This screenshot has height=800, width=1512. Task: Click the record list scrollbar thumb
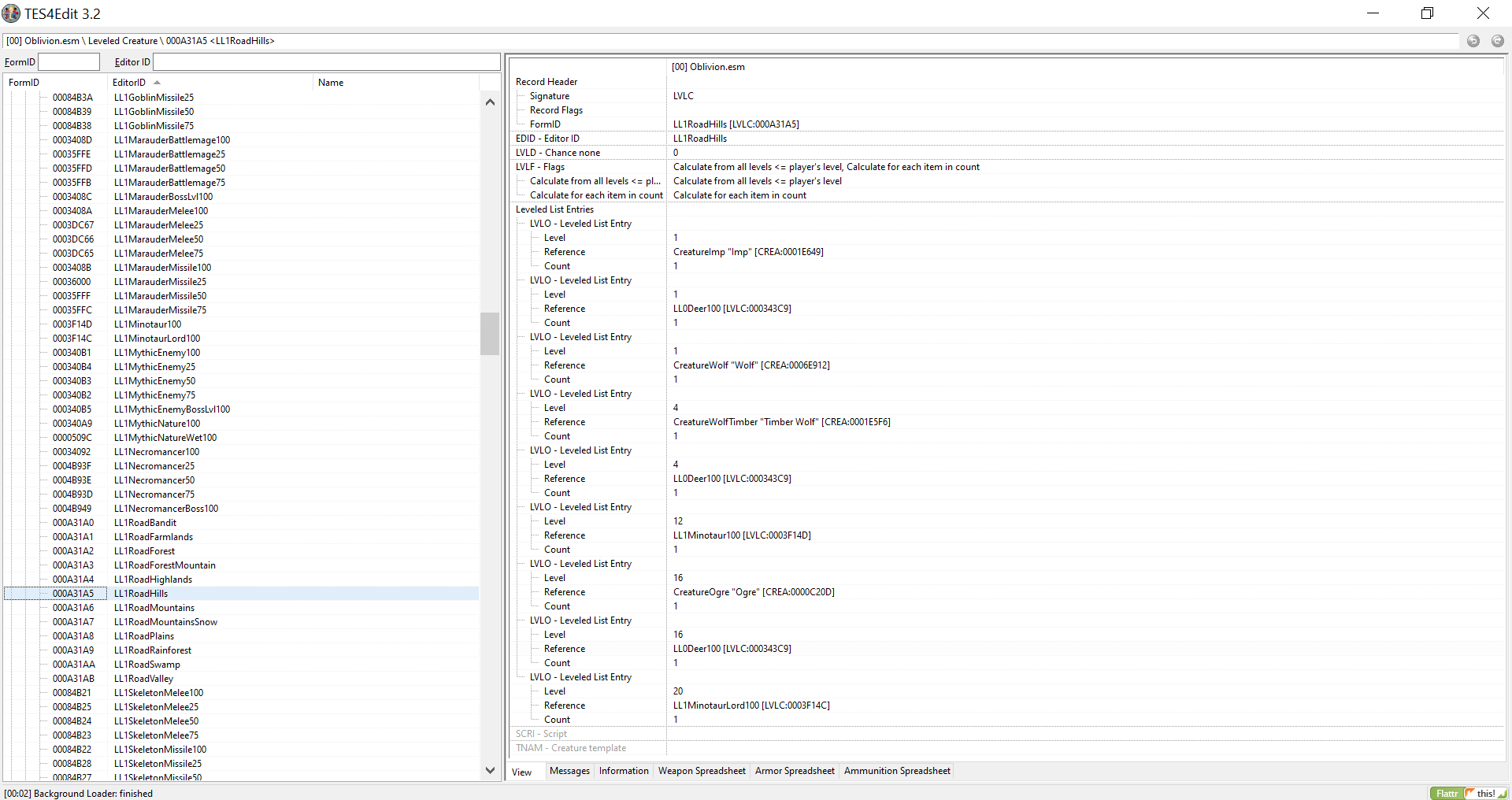[490, 334]
